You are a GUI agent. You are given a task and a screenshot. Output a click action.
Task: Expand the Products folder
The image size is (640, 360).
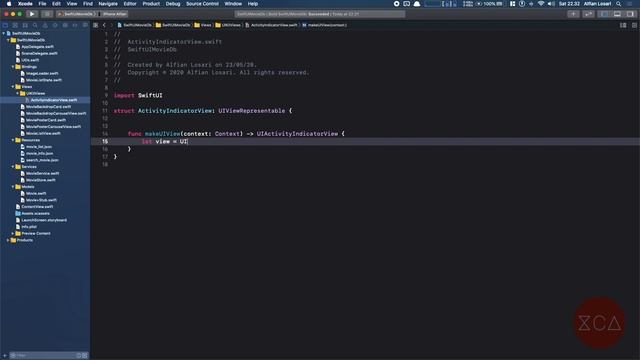[8, 240]
